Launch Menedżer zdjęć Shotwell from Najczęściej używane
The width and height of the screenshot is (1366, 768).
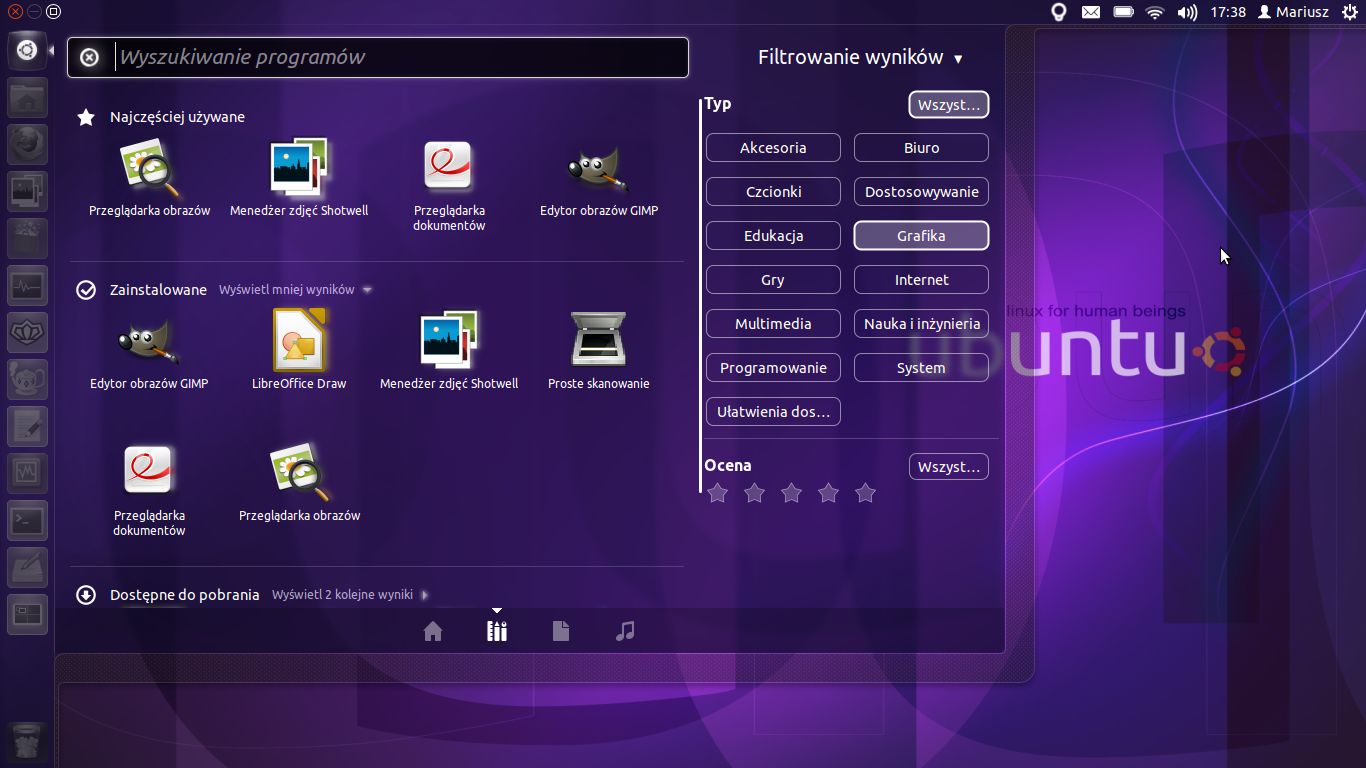tap(299, 177)
